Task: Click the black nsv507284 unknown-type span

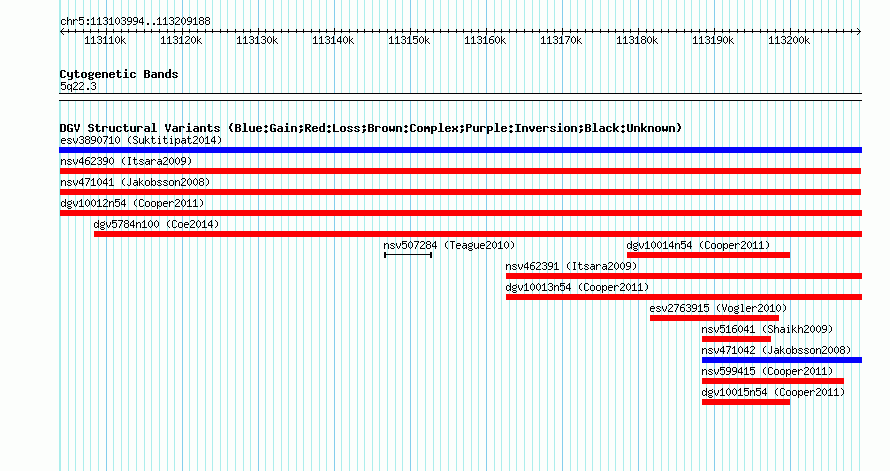Action: tap(408, 255)
